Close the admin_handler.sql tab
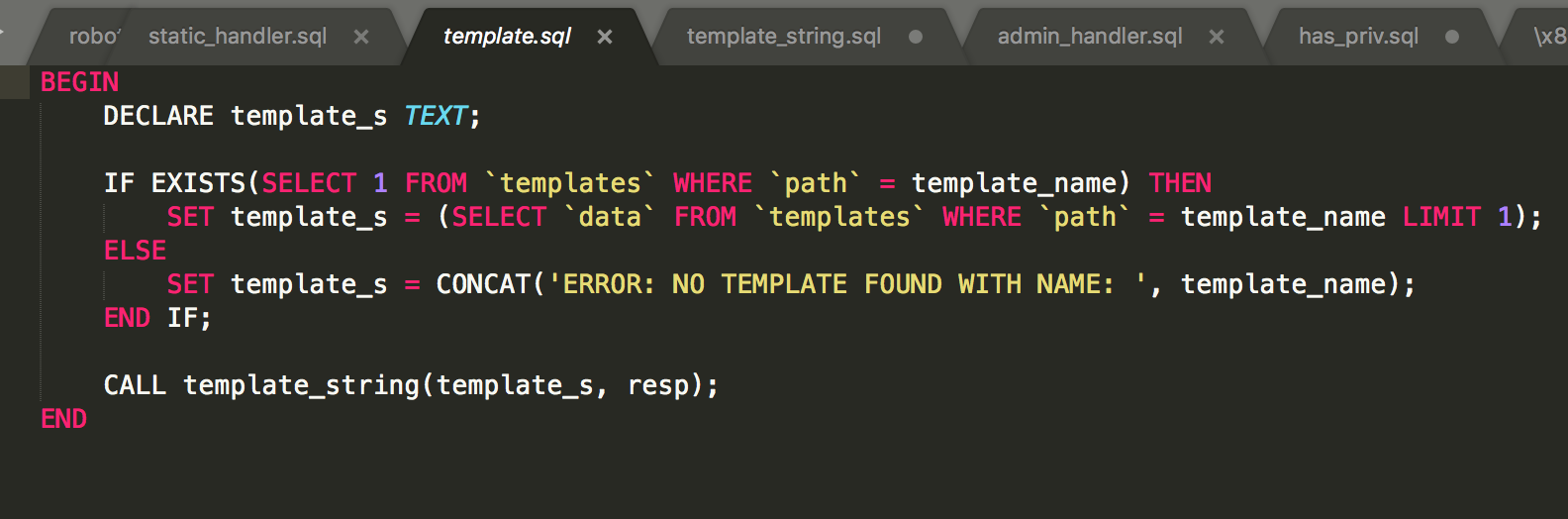 (1217, 37)
